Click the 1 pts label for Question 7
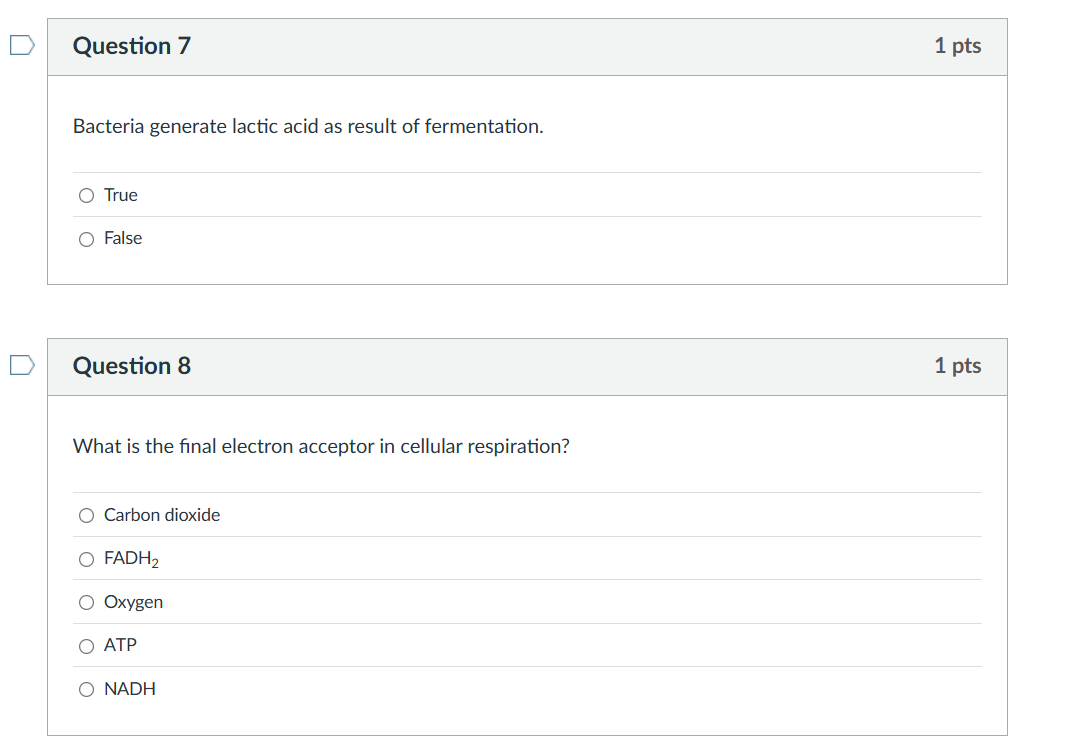1077x740 pixels. (x=958, y=46)
